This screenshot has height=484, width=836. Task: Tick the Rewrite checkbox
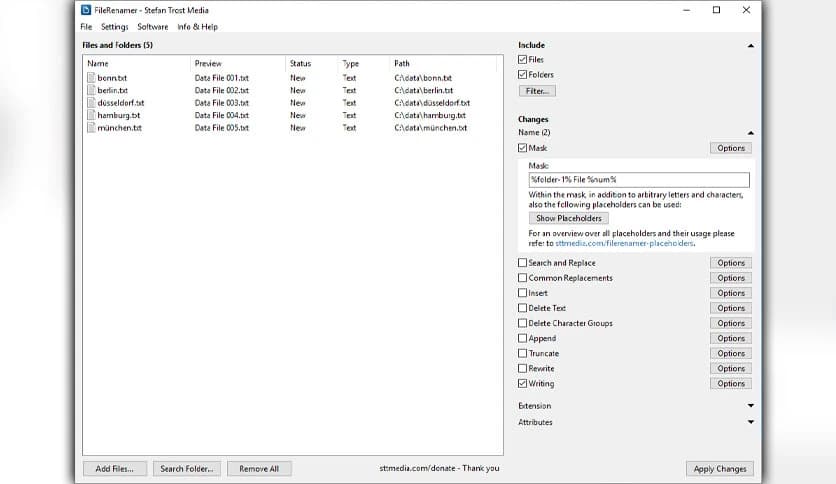coord(522,368)
